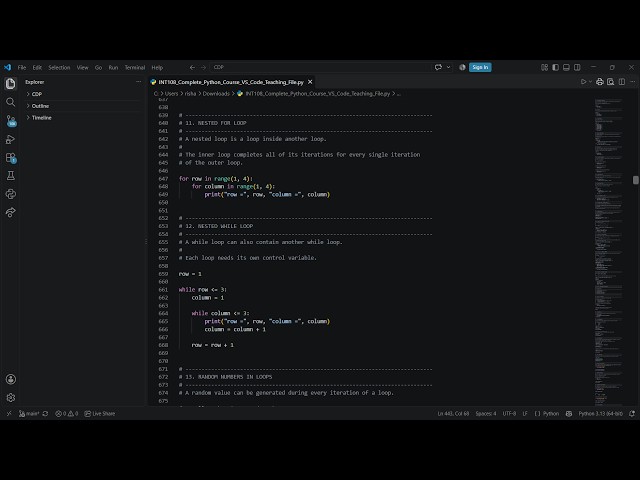
Task: Click the globe icon beside Sign In
Action: (462, 67)
